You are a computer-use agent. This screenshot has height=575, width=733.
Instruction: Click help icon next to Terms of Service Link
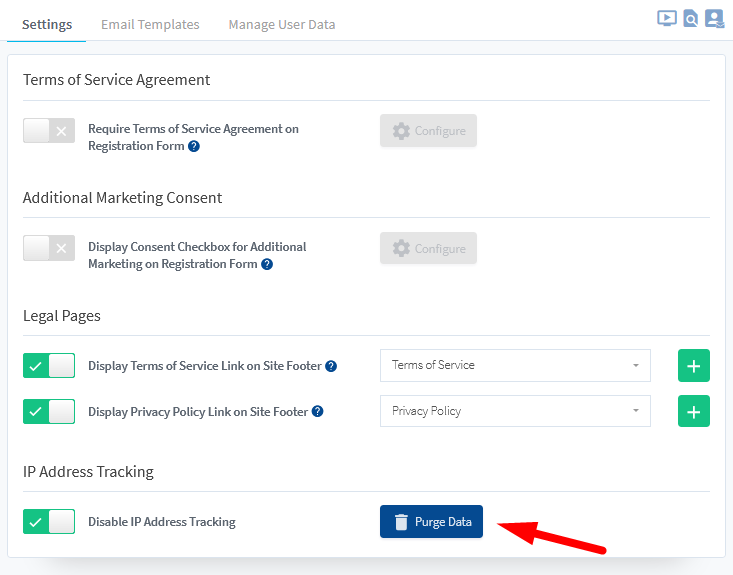331,366
